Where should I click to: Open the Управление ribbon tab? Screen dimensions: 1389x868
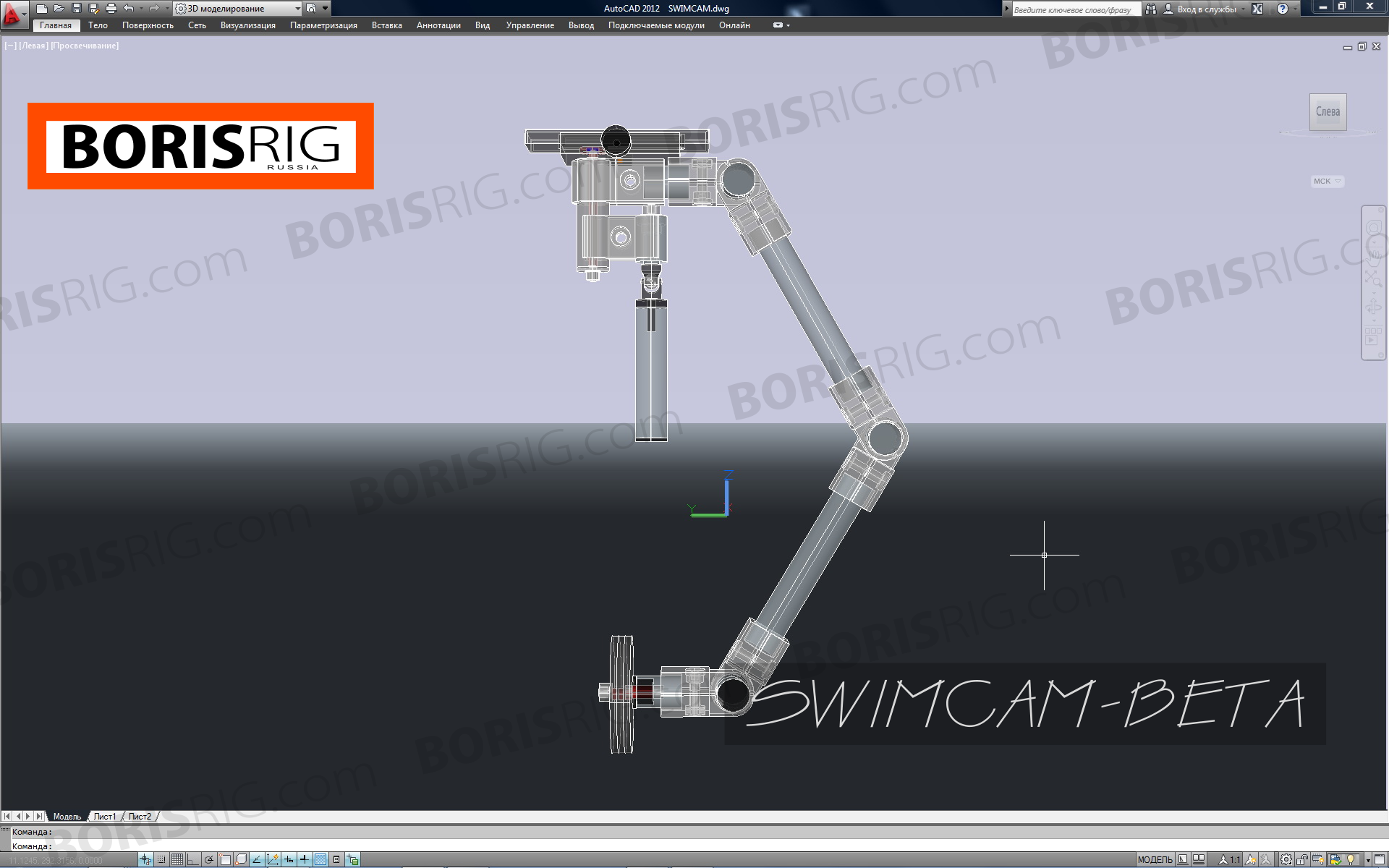[x=530, y=25]
